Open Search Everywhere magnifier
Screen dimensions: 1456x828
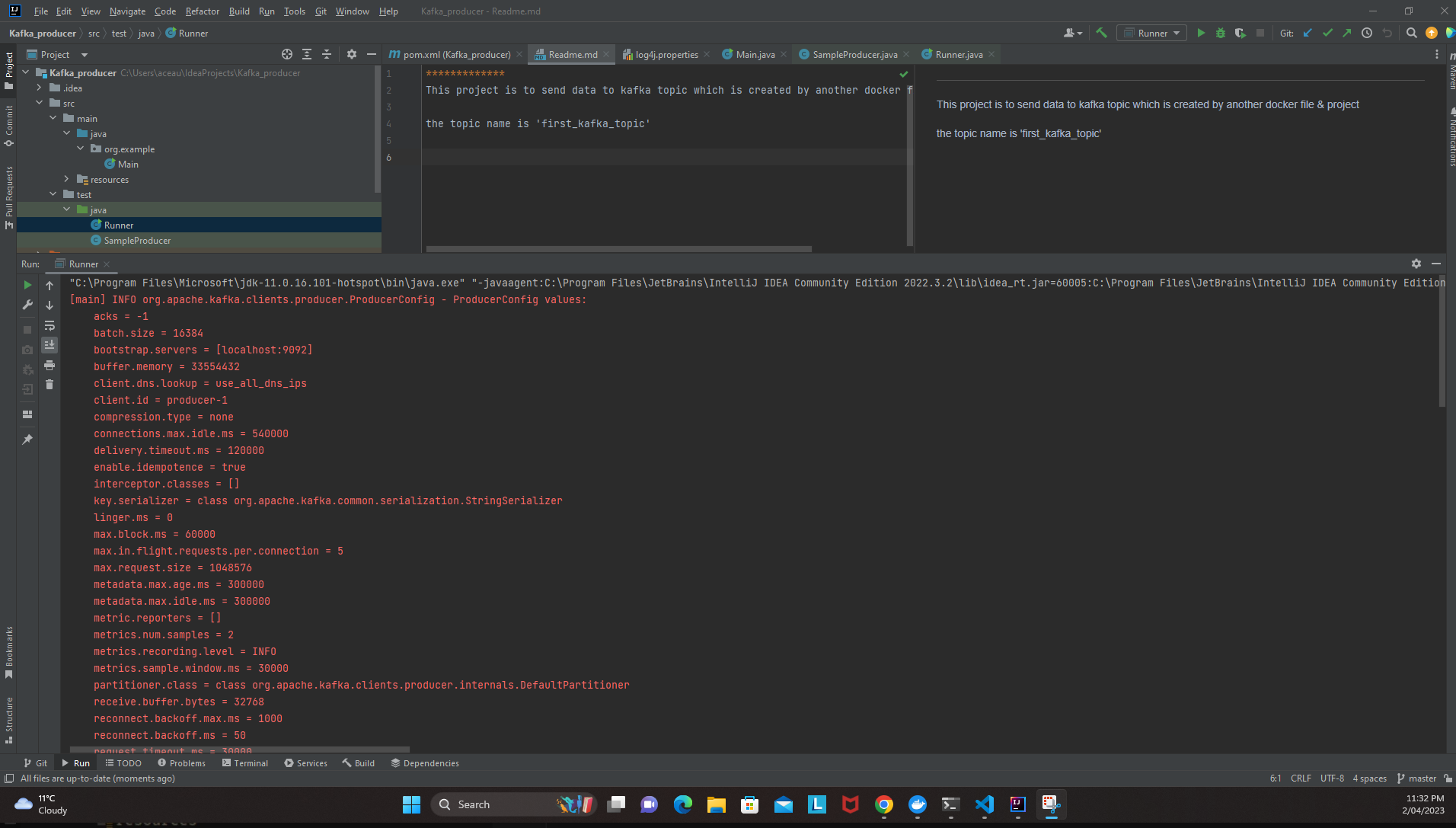point(1411,33)
